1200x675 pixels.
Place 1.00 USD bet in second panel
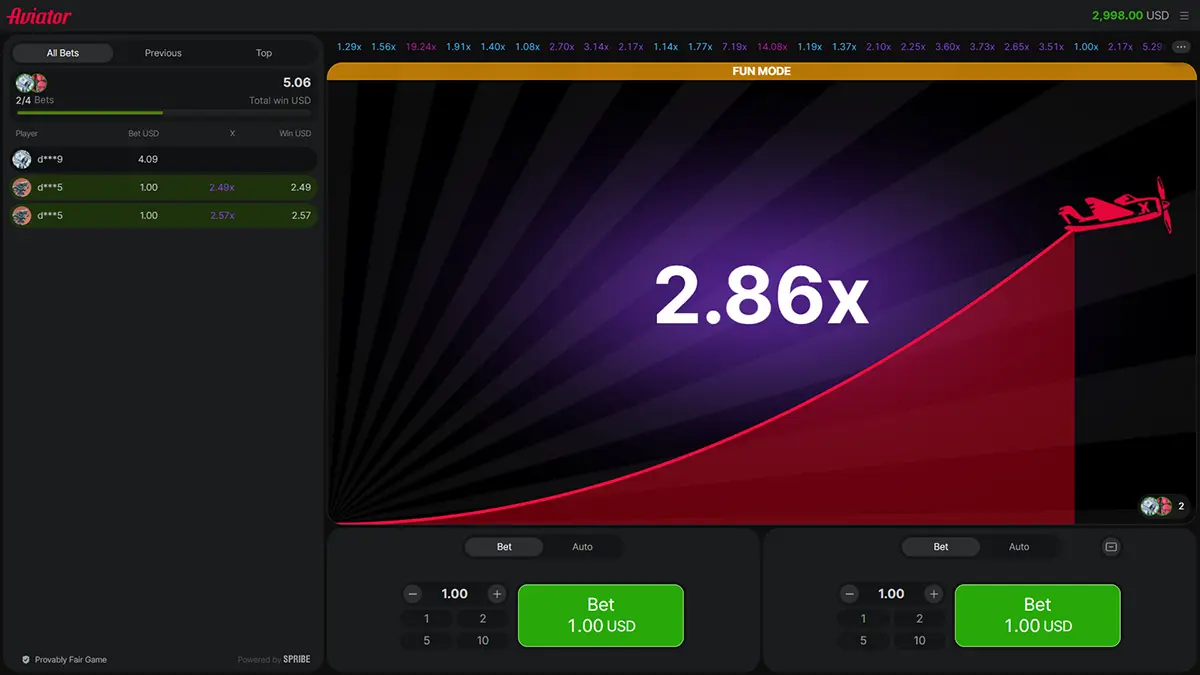click(1038, 615)
